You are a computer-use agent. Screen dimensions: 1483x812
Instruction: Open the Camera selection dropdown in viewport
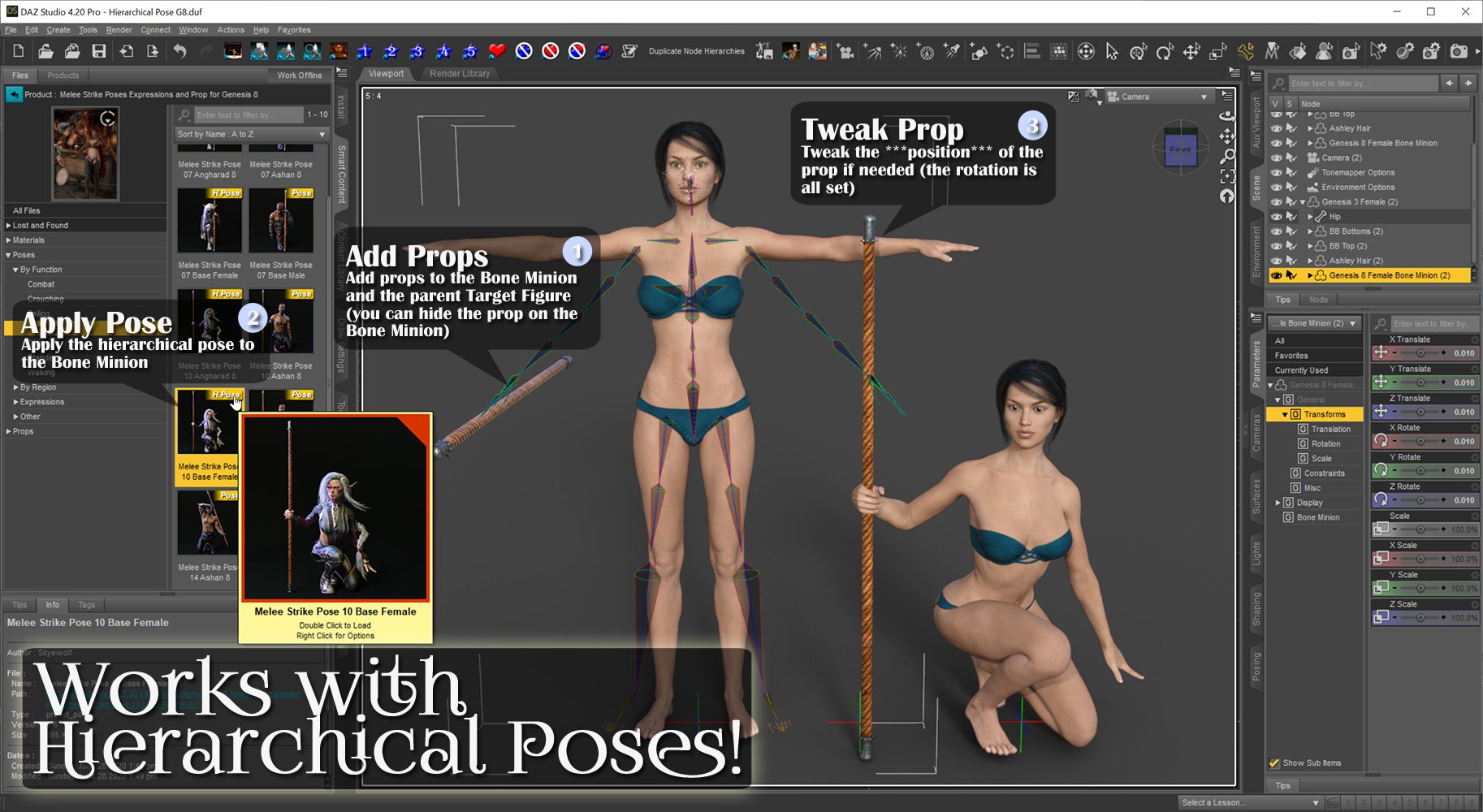tap(1158, 97)
